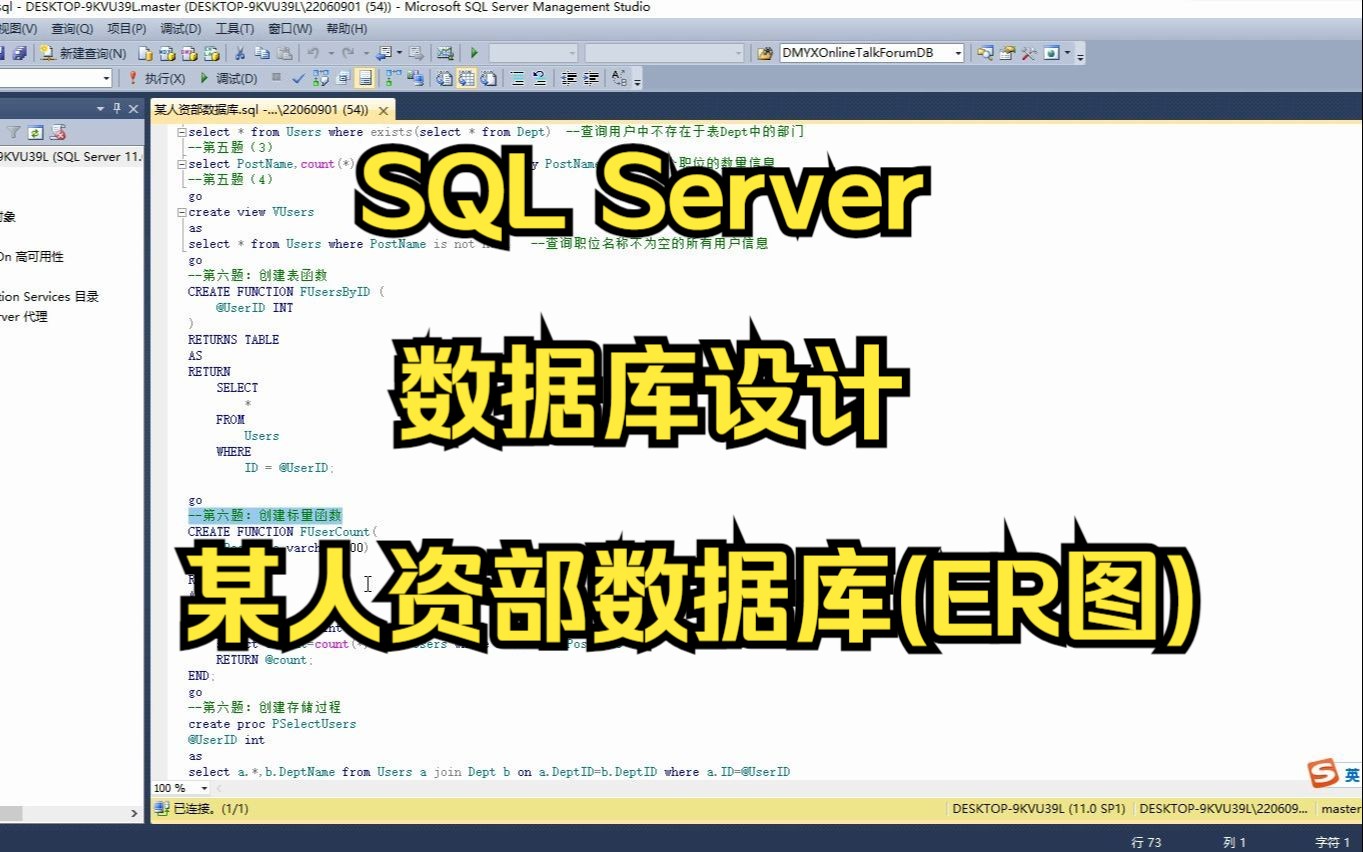Screen dimensions: 1363x852
Task: Specify values for template parameters icon
Action: [x=620, y=78]
